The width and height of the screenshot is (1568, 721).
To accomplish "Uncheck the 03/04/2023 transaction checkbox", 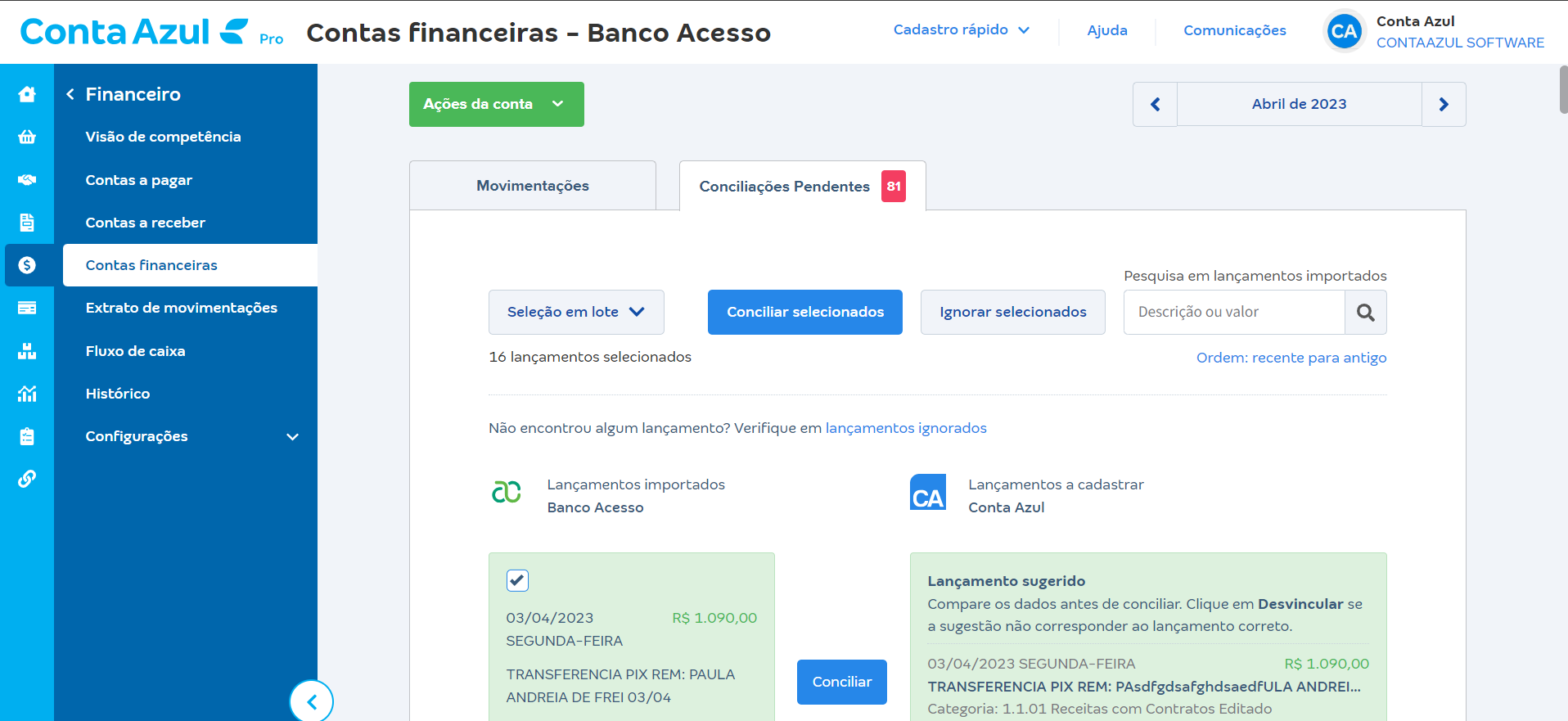I will (x=517, y=580).
